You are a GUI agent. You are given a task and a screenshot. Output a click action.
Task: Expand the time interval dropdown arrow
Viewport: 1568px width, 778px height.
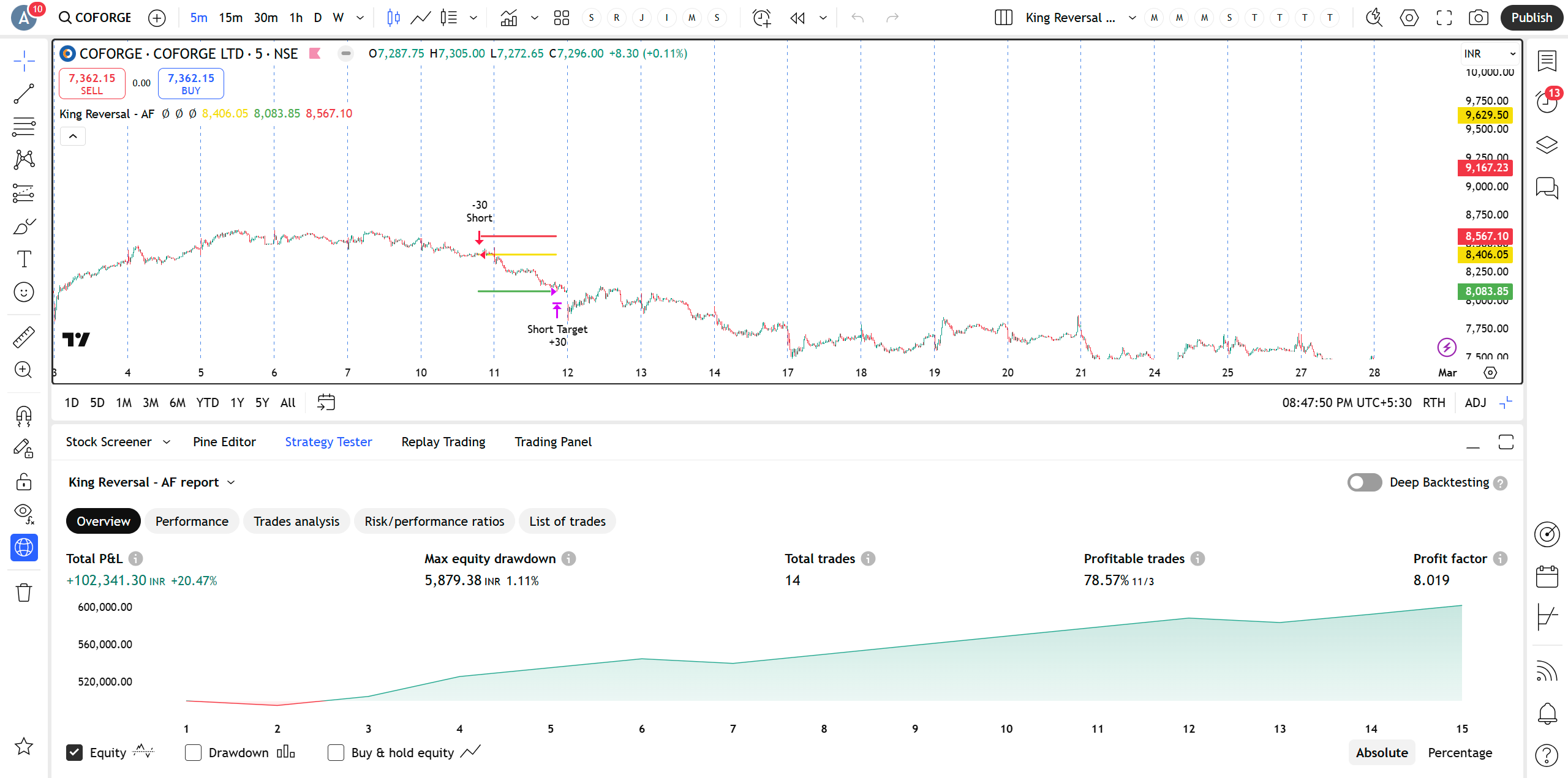click(x=360, y=18)
